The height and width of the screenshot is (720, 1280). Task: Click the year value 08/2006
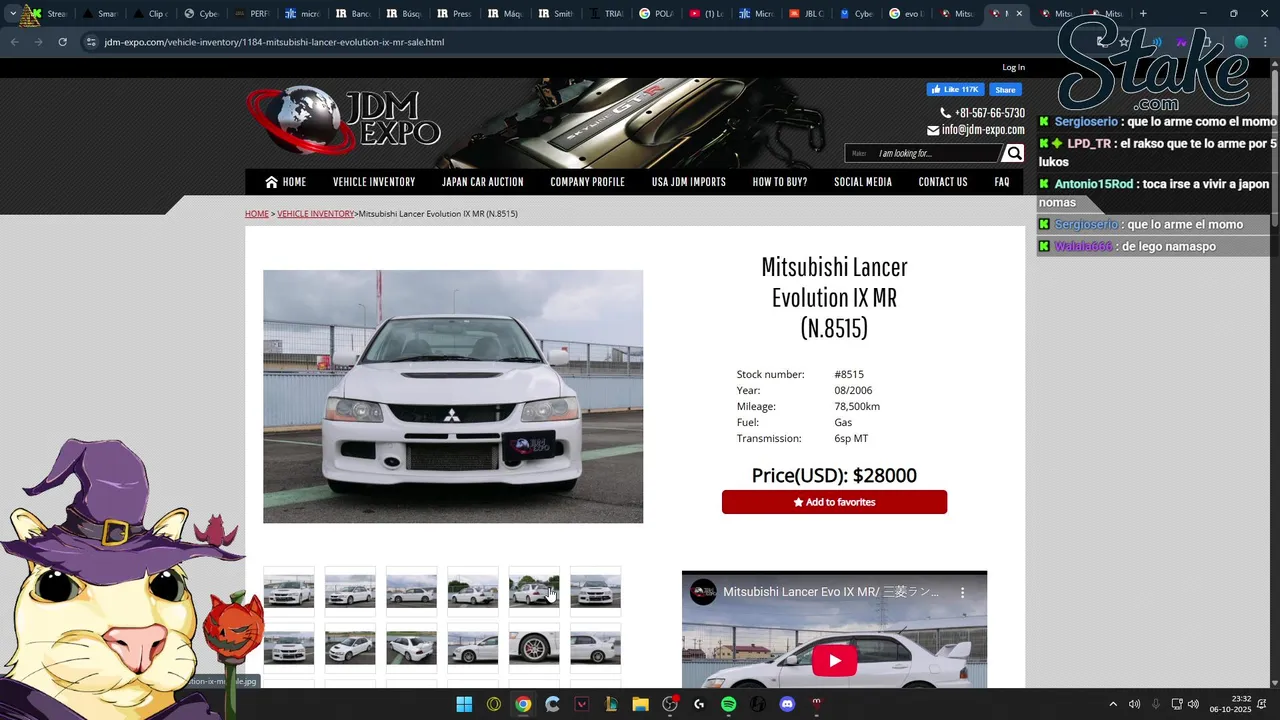853,390
